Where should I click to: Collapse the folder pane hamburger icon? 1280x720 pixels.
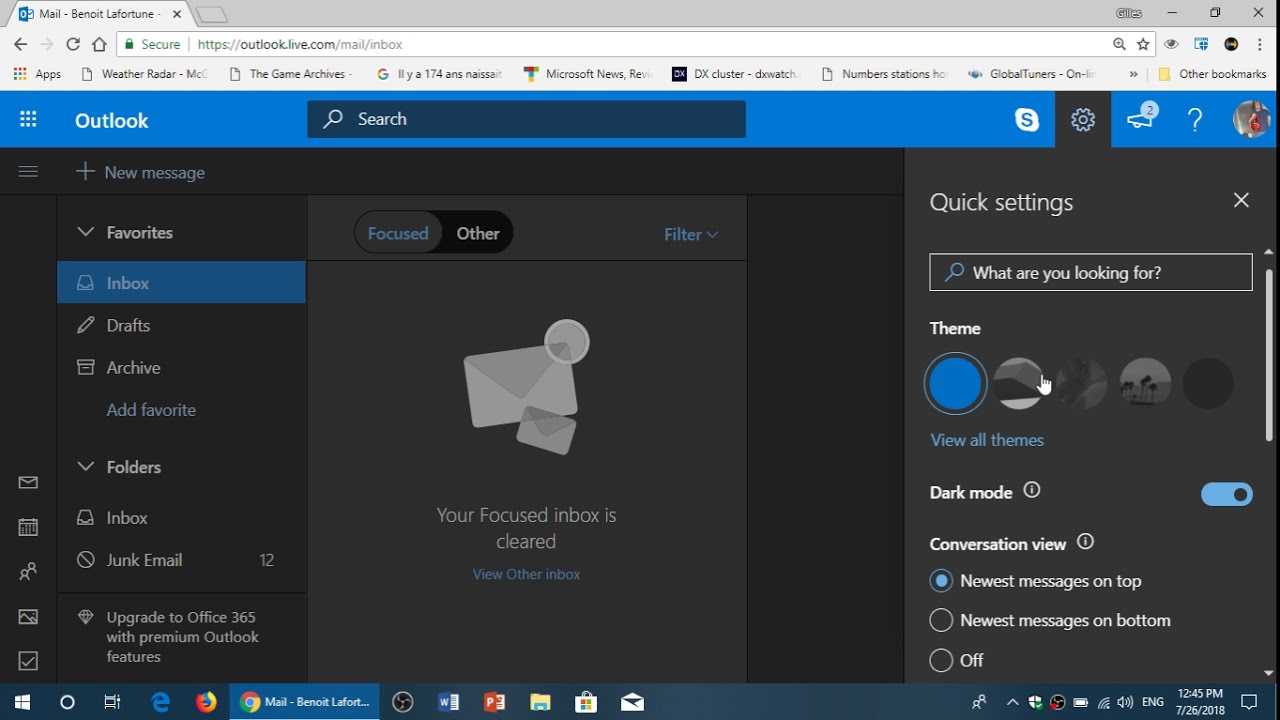pos(28,172)
